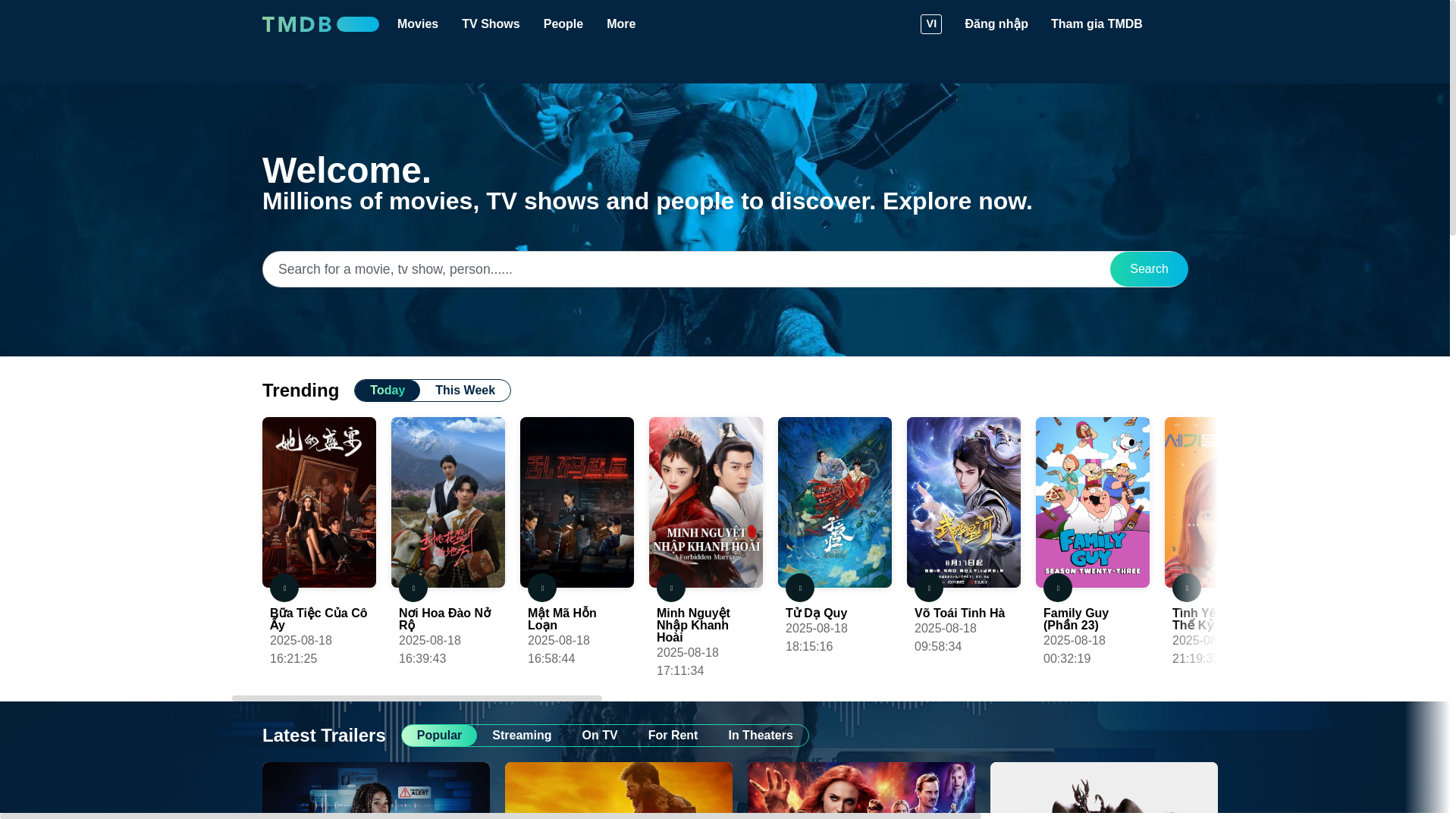Open the Movies menu

coord(418,24)
